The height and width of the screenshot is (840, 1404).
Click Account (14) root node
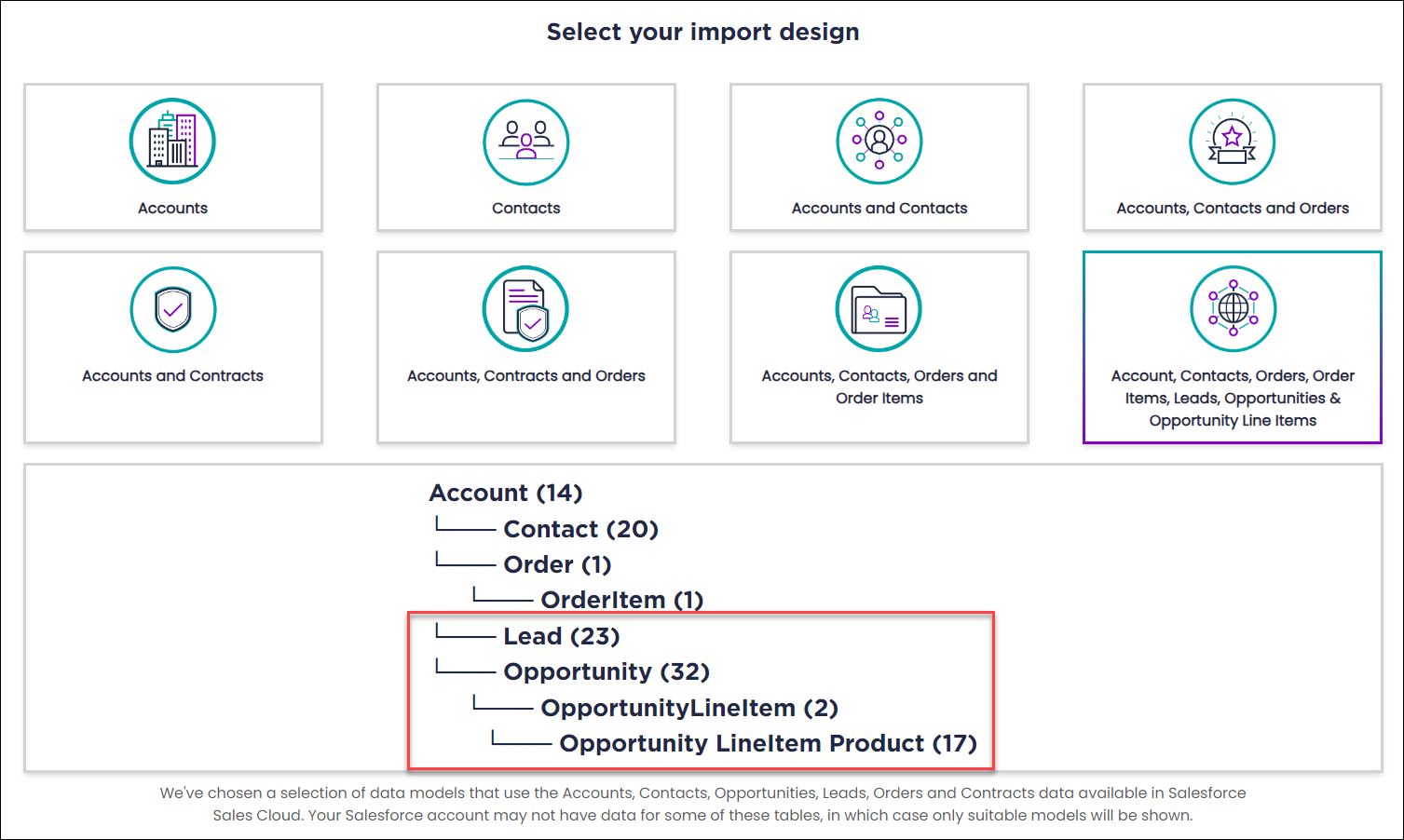(506, 493)
